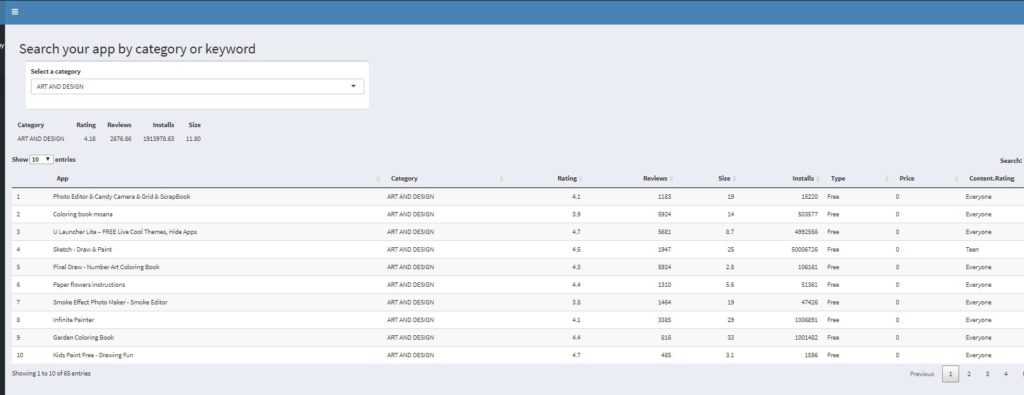This screenshot has height=395, width=1024.
Task: Select the Kids Paint Free - Drawing Fun row
Action: click(x=518, y=355)
